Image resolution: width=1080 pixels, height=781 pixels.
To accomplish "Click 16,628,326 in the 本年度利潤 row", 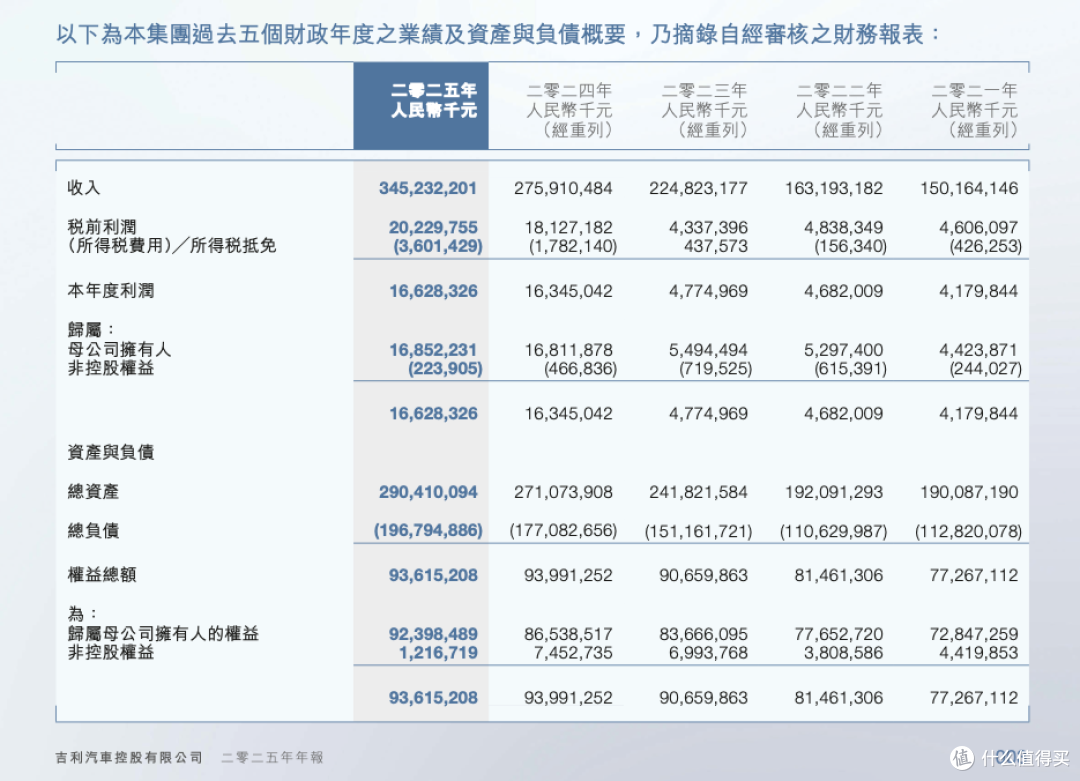I will [x=433, y=291].
